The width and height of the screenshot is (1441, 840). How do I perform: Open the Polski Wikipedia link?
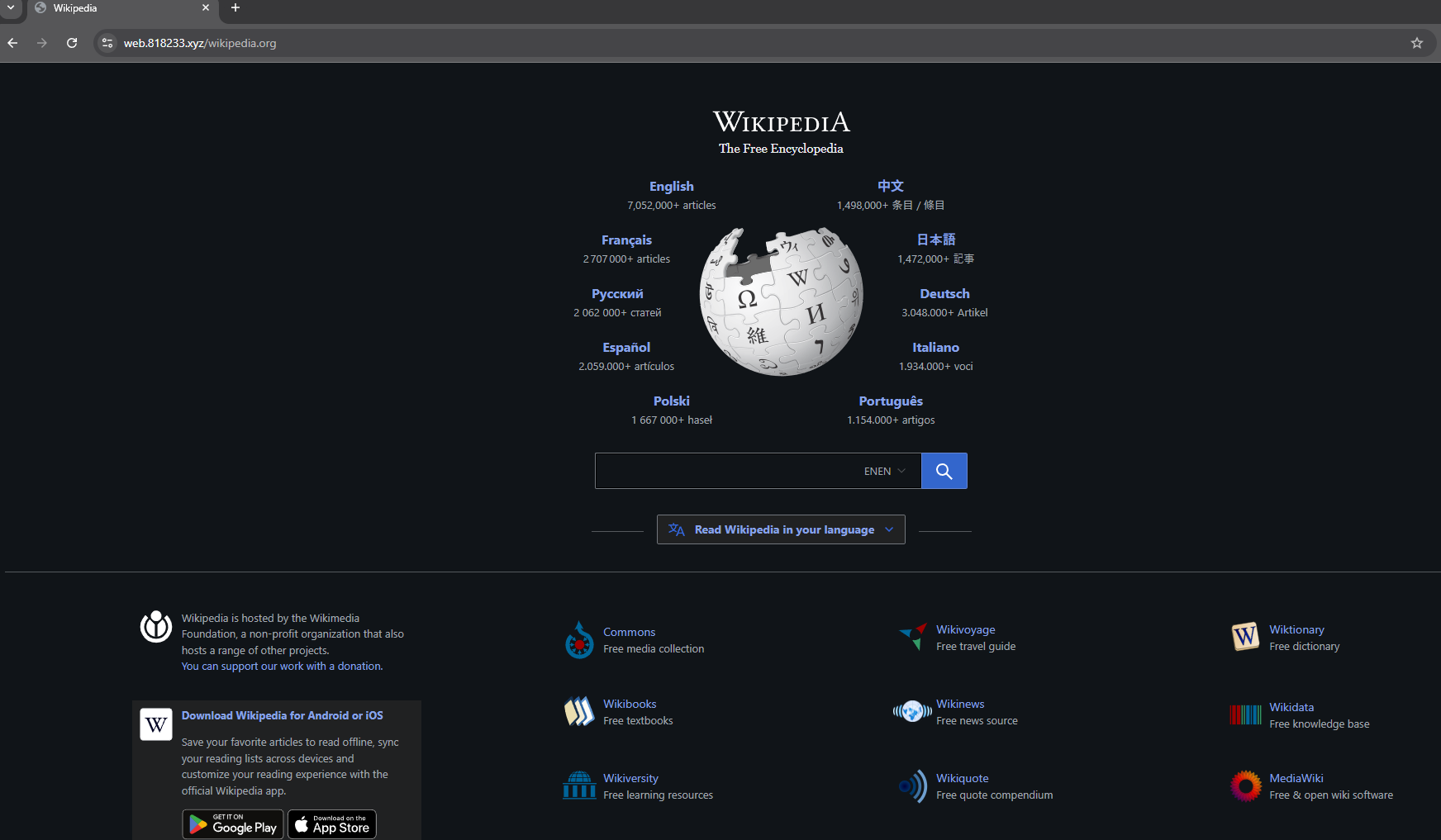pyautogui.click(x=672, y=401)
